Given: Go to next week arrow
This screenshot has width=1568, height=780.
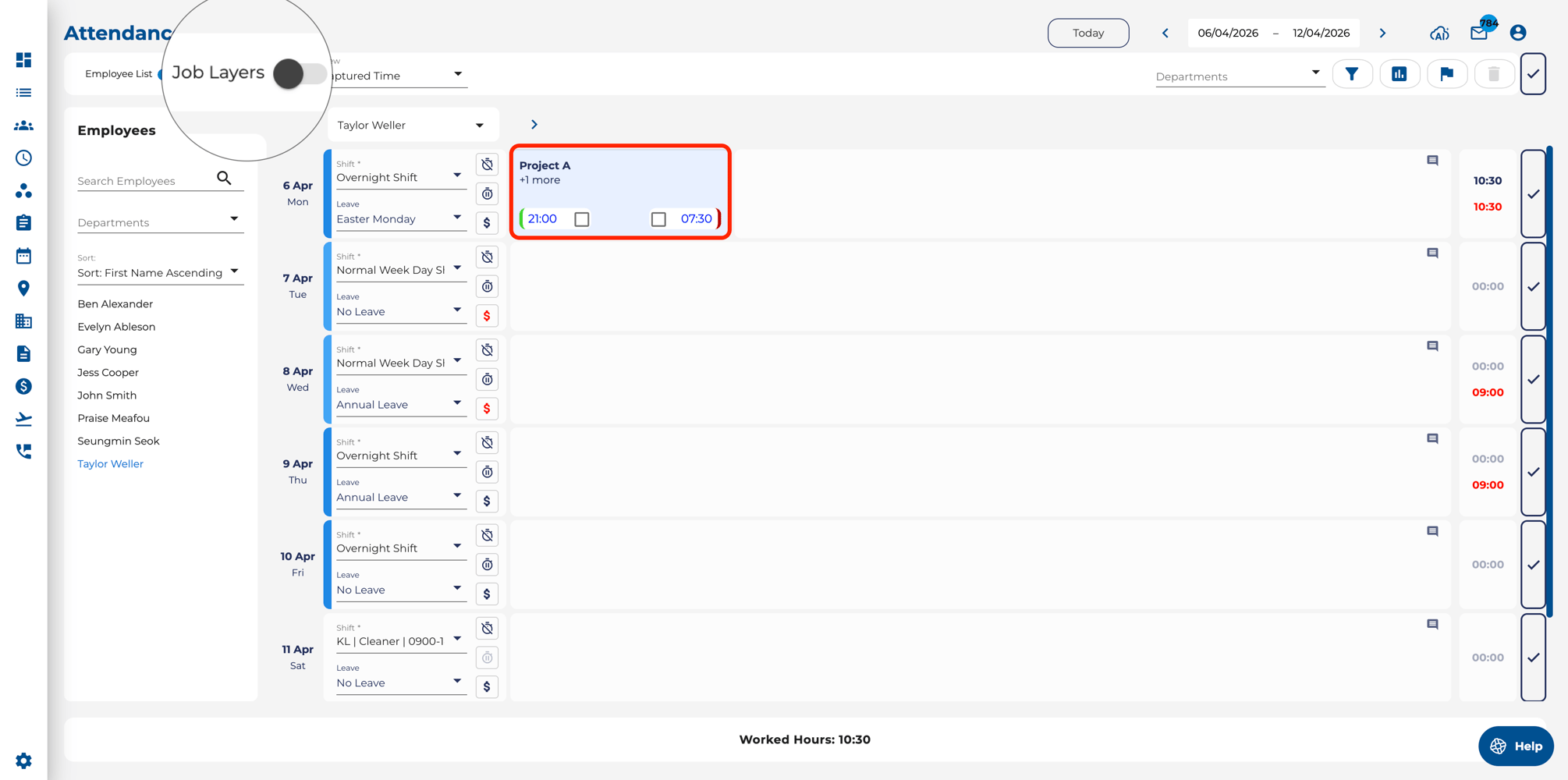Looking at the screenshot, I should [1382, 33].
